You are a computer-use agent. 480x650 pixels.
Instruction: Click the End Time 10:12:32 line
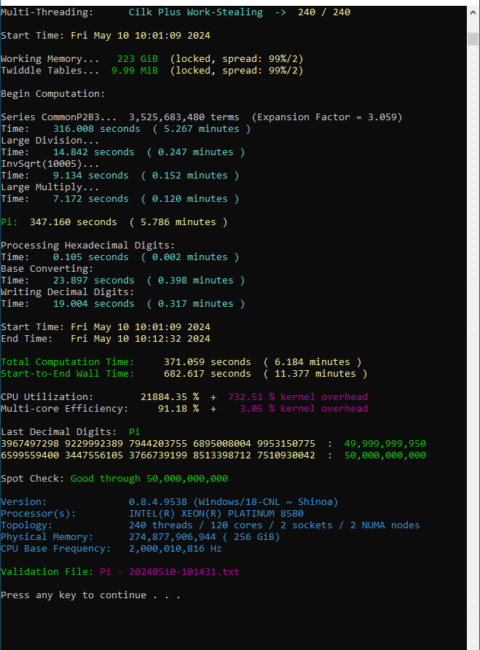point(105,339)
